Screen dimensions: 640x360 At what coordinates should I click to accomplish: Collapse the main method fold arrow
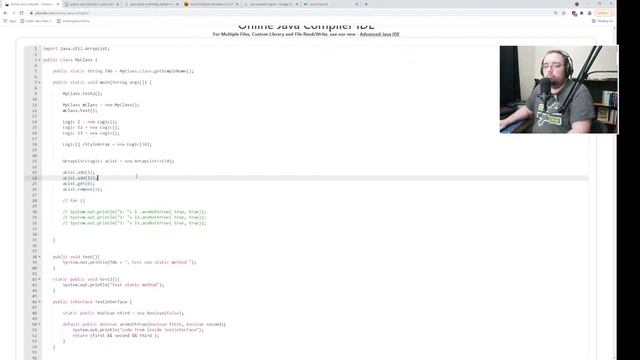coord(40,82)
